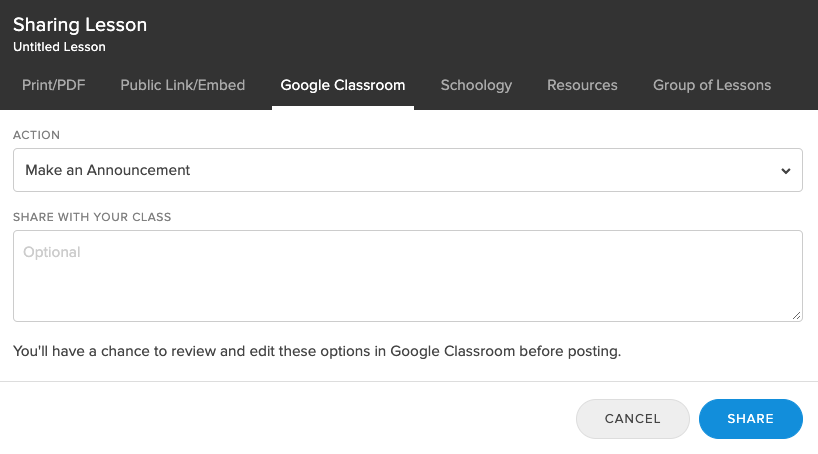This screenshot has width=818, height=454.
Task: Open the Public Link/Embed tab
Action: point(183,85)
